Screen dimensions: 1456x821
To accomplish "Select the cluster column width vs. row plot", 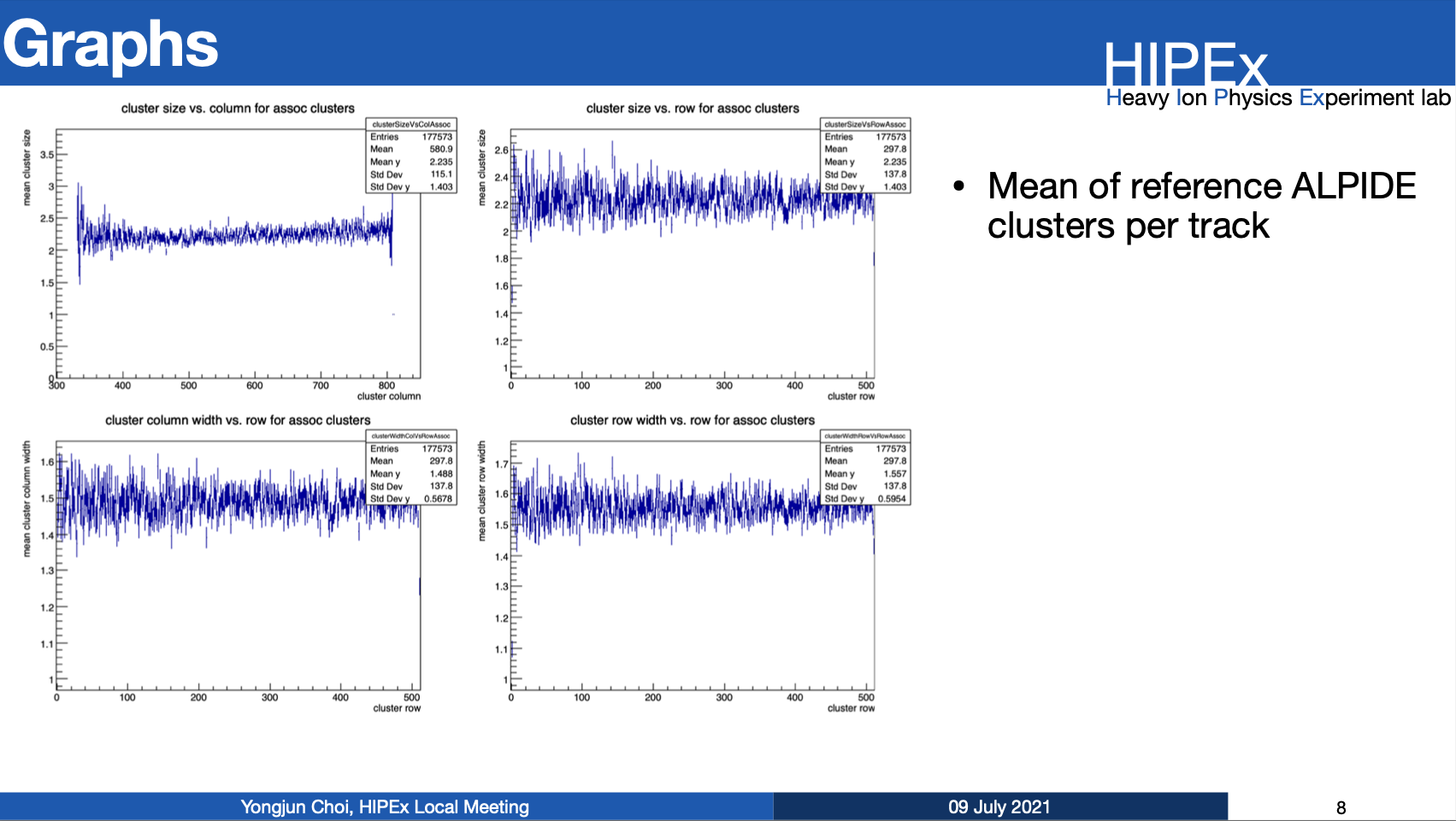I will 238,565.
